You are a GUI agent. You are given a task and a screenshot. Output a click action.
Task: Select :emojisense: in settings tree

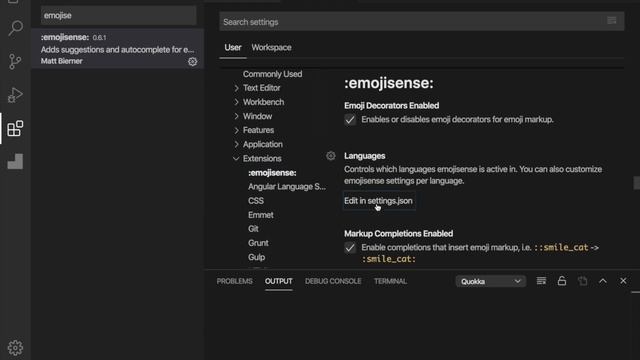coord(272,173)
